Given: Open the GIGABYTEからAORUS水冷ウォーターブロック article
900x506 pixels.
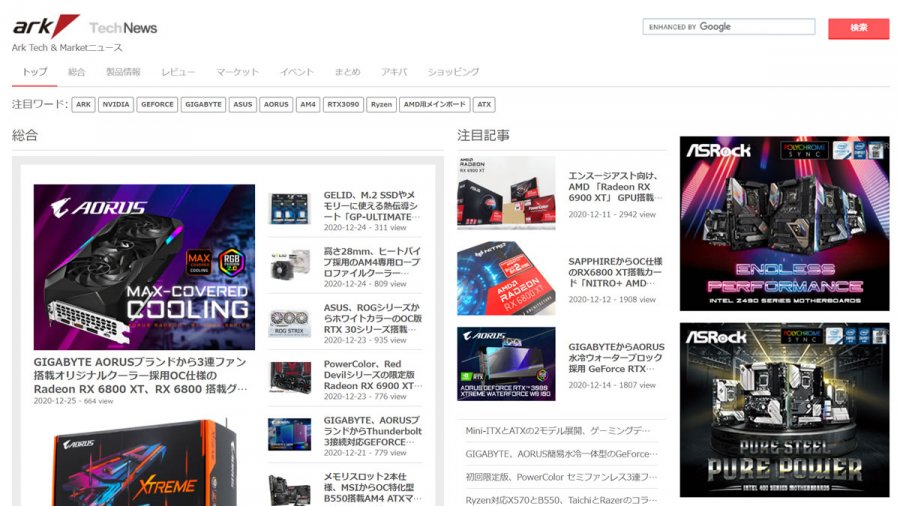Looking at the screenshot, I should click(616, 357).
